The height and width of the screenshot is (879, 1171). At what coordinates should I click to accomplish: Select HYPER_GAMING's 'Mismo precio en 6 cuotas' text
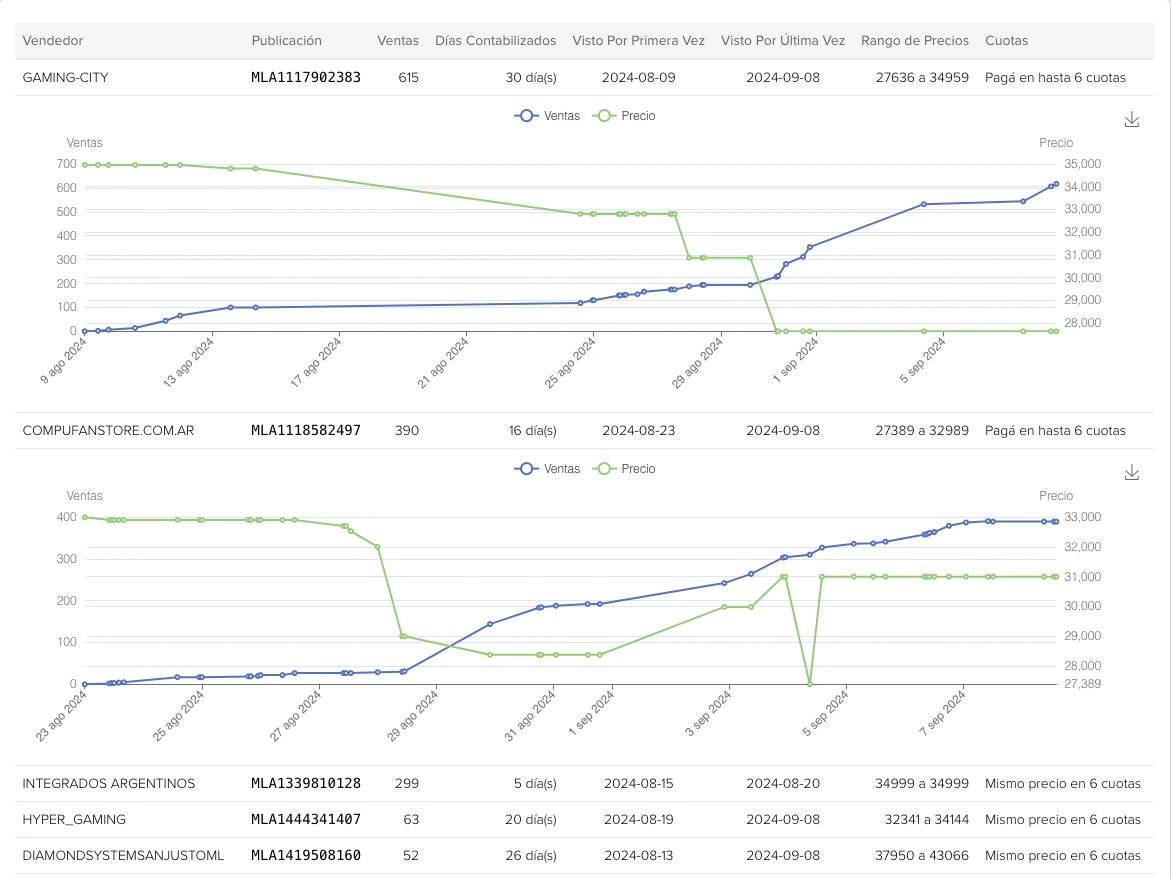click(x=1063, y=819)
